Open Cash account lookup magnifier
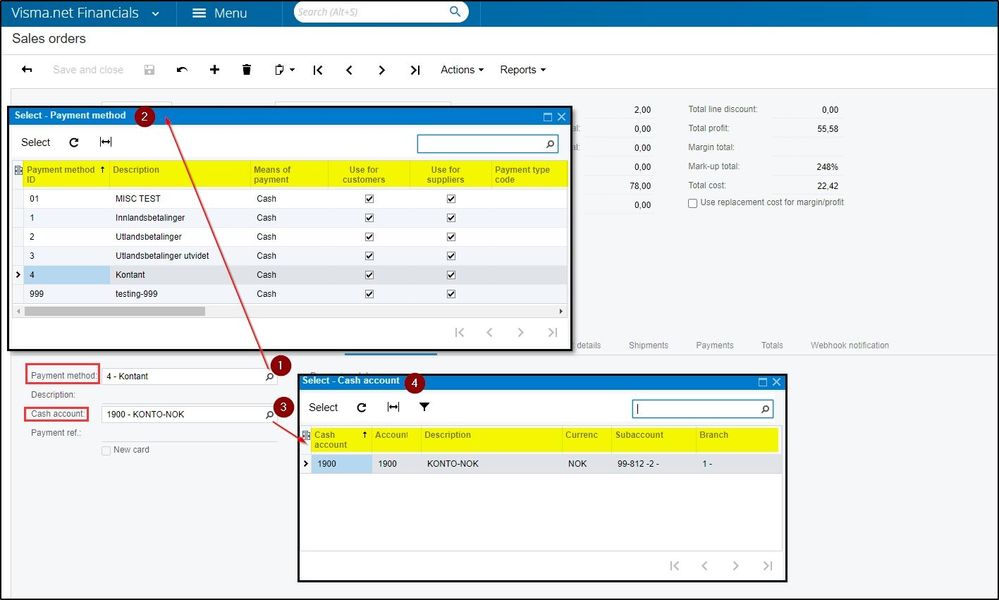The width and height of the screenshot is (999, 600). point(270,415)
